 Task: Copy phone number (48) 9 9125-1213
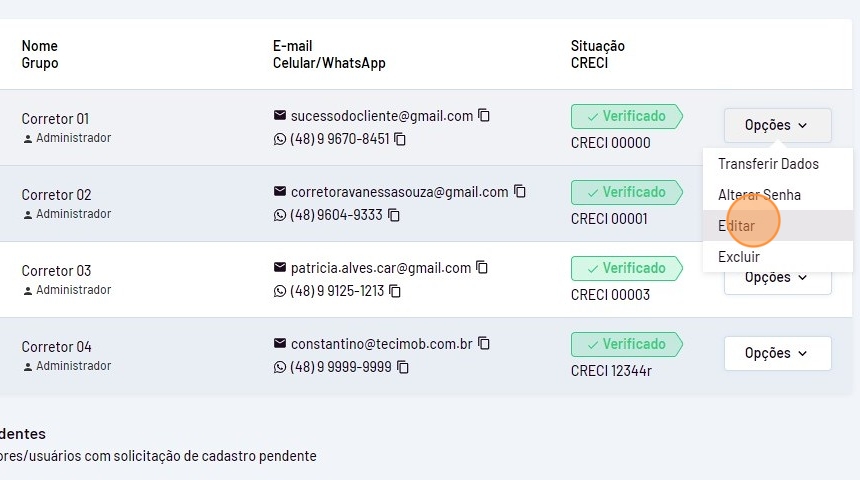[395, 291]
